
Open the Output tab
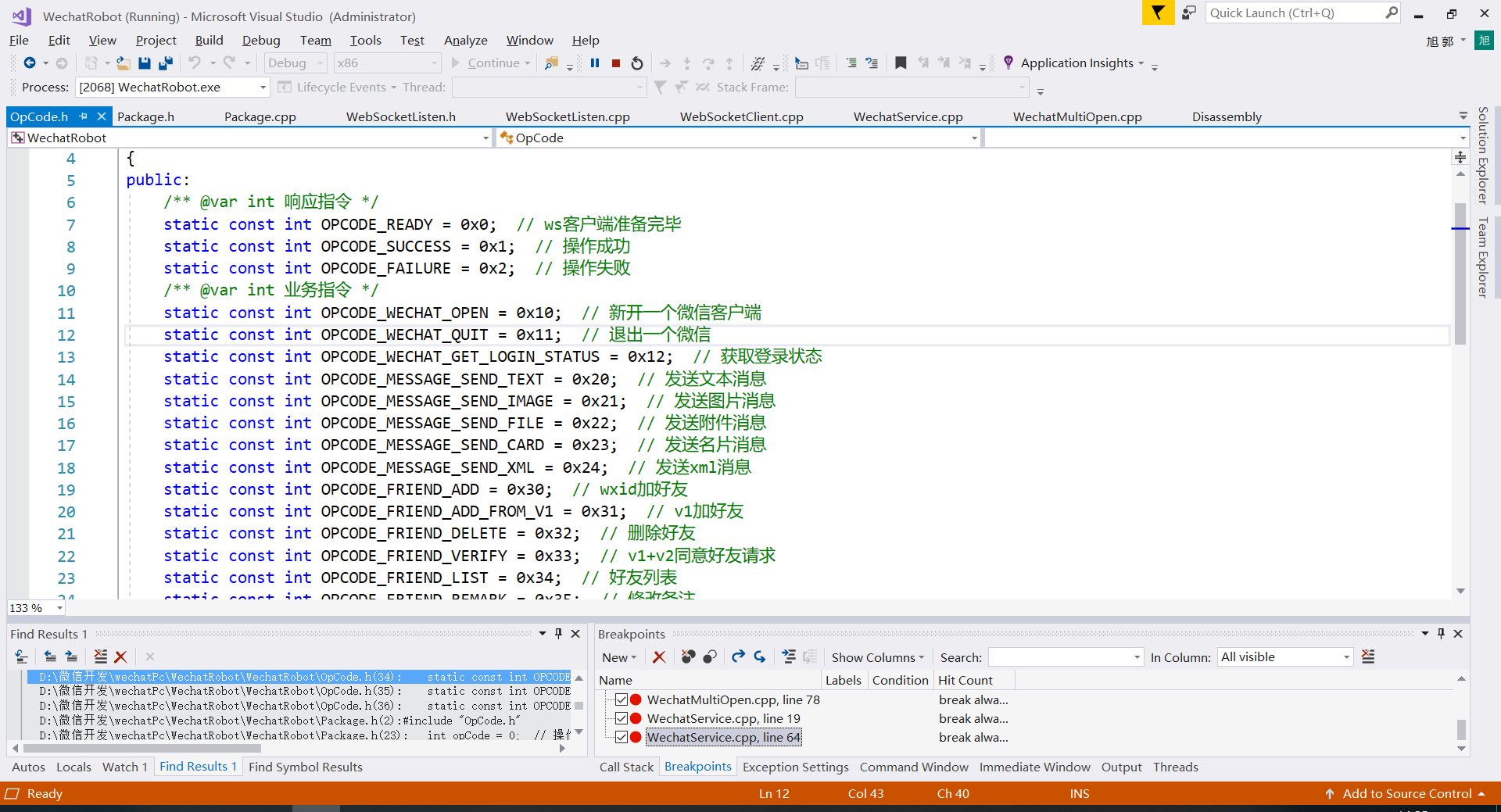click(1121, 767)
